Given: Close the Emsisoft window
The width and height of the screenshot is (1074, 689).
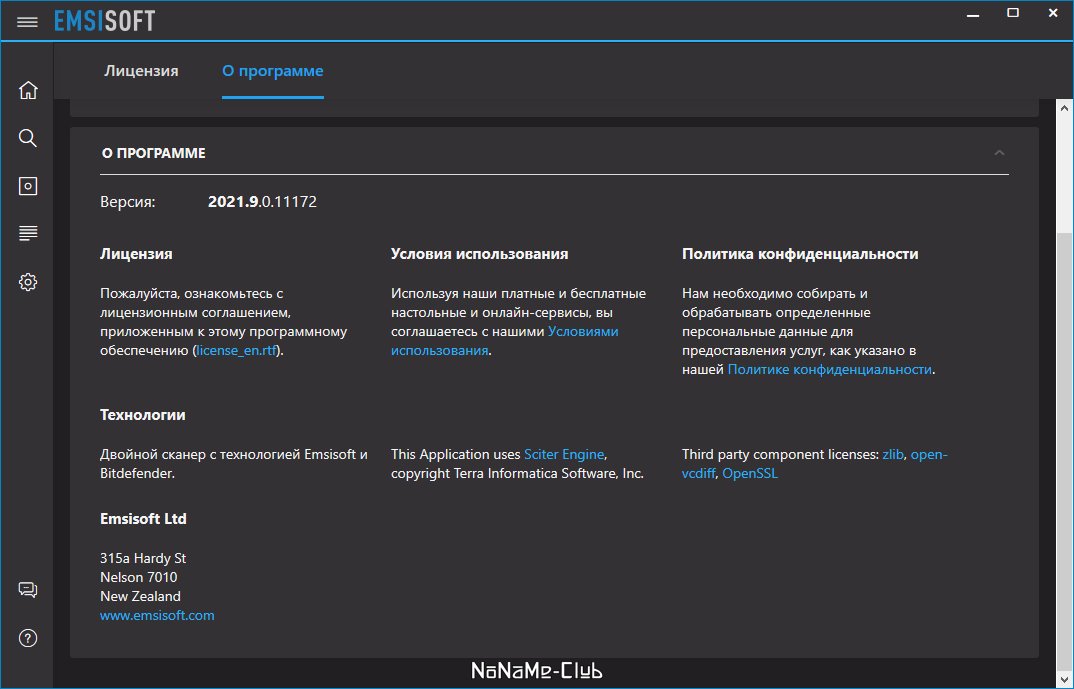Looking at the screenshot, I should [1053, 13].
